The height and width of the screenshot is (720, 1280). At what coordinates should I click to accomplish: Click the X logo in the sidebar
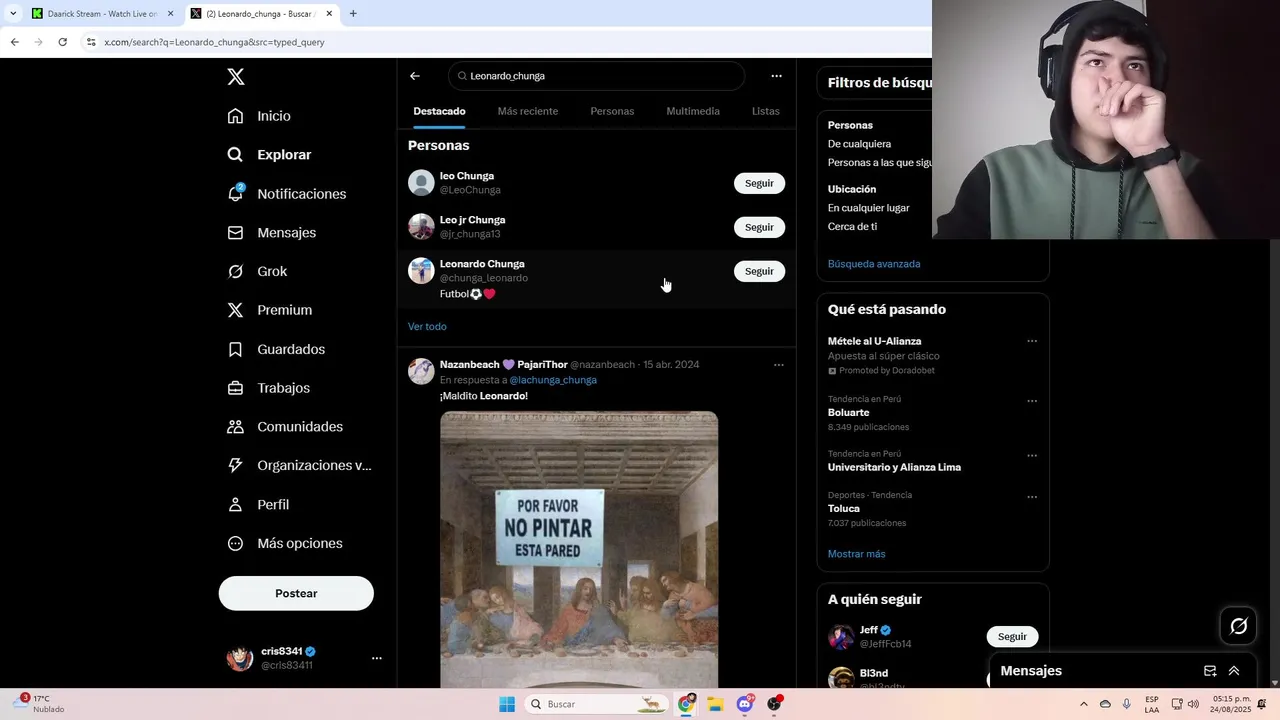tap(235, 77)
